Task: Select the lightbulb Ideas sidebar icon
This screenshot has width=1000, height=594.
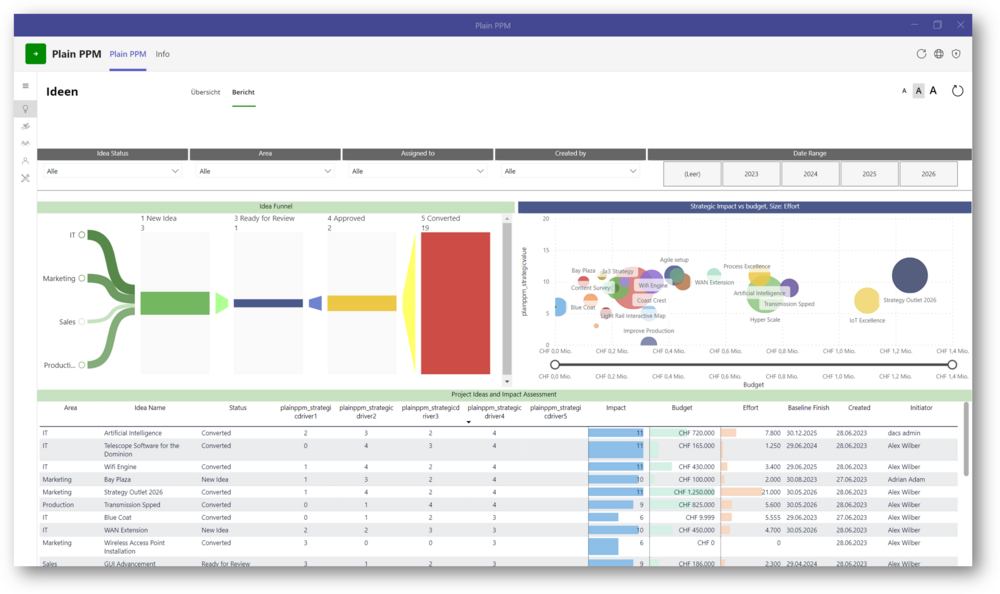Action: coord(26,108)
